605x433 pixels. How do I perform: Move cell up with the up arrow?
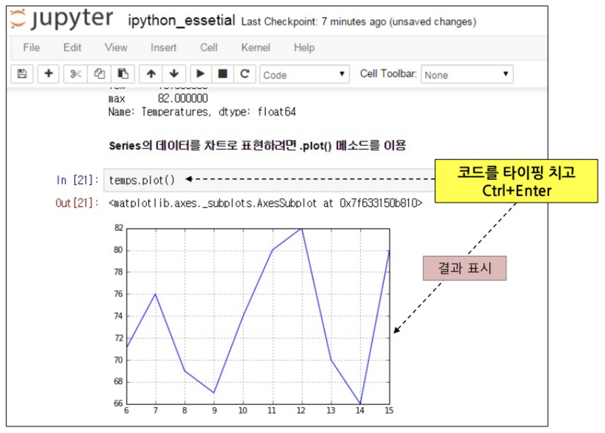(151, 74)
